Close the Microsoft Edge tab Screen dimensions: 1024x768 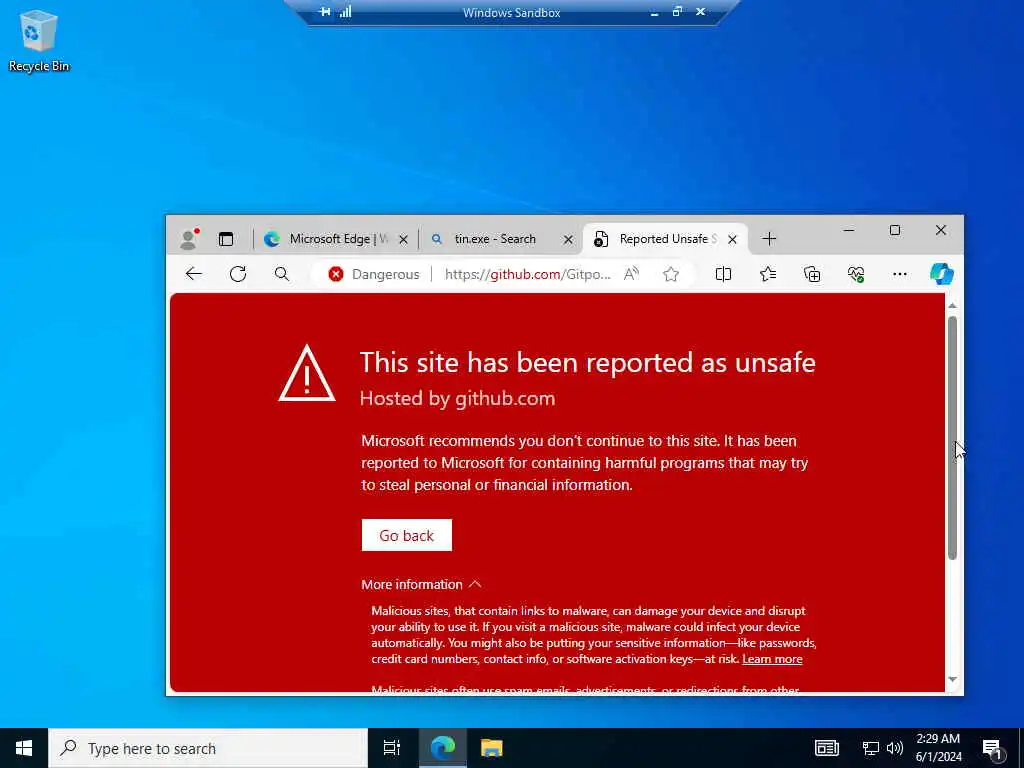point(404,240)
